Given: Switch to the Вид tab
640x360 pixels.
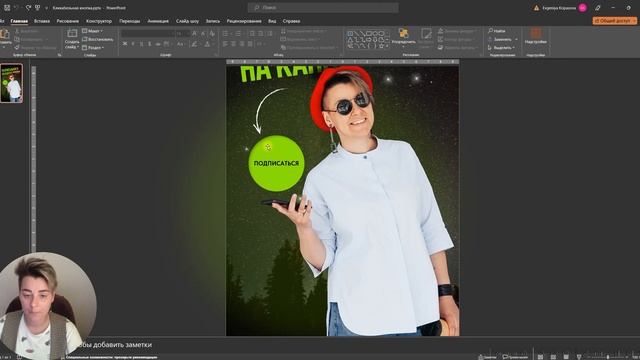Looking at the screenshot, I should pyautogui.click(x=272, y=21).
